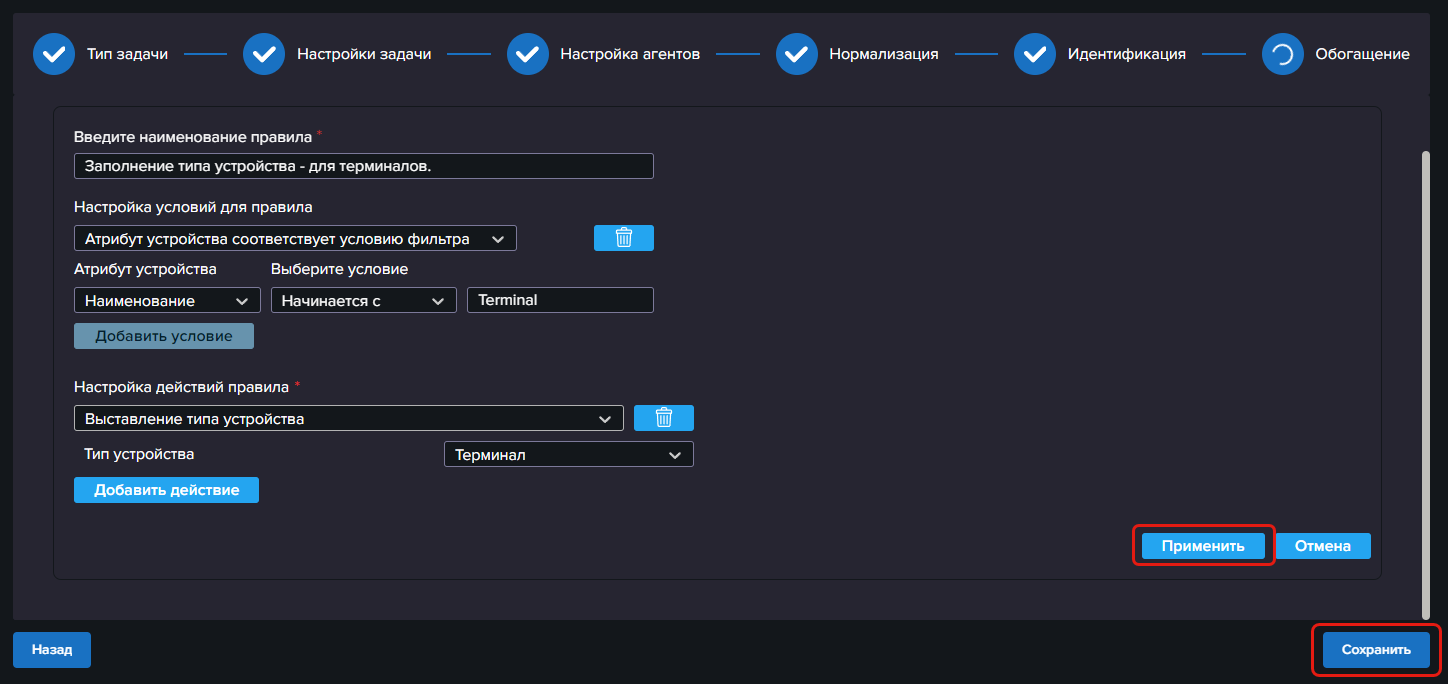Open the Атрибут устройства соответствует условию dropdown
This screenshot has width=1448, height=684.
tap(295, 238)
